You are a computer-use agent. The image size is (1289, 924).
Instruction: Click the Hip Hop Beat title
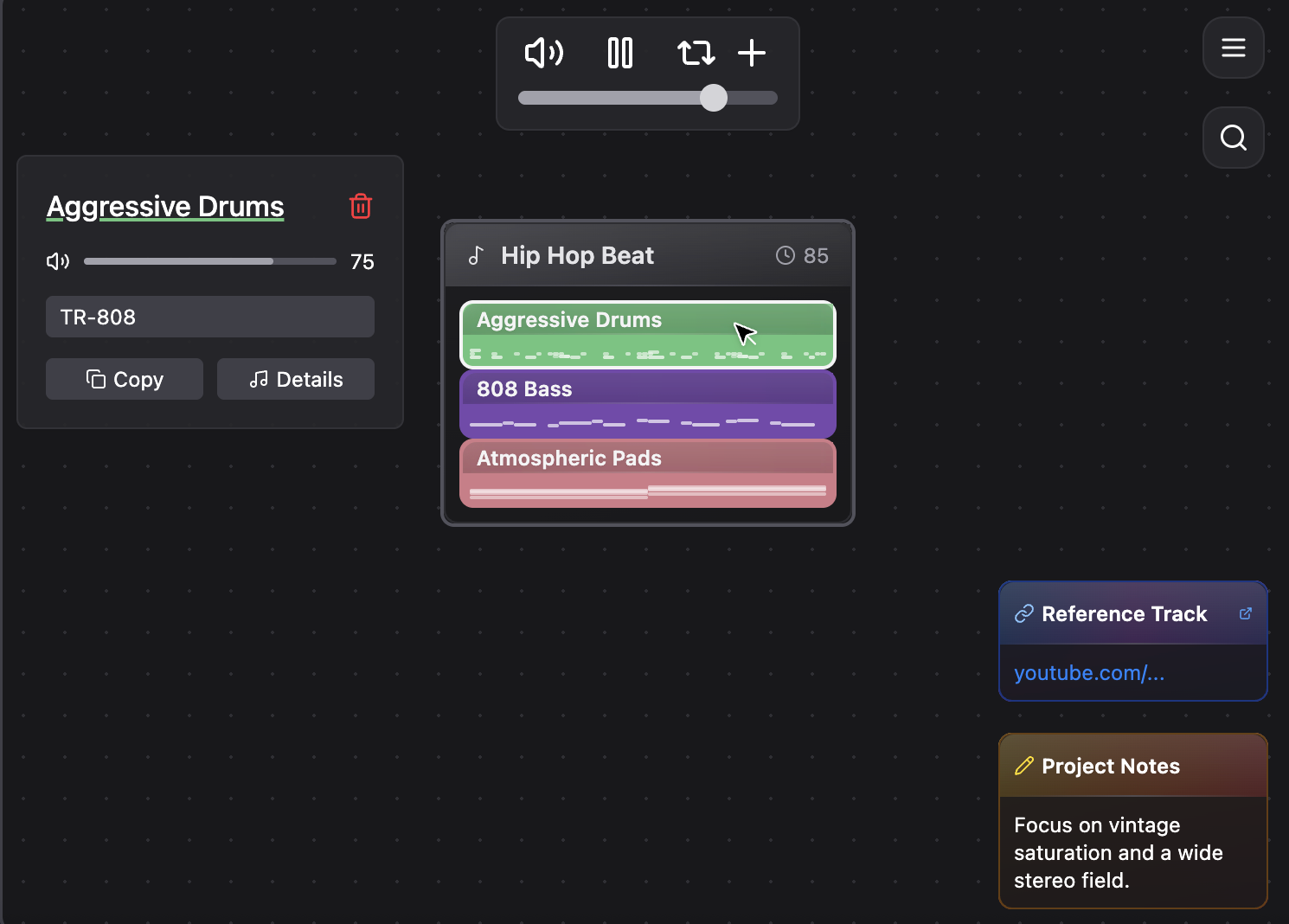coord(577,255)
